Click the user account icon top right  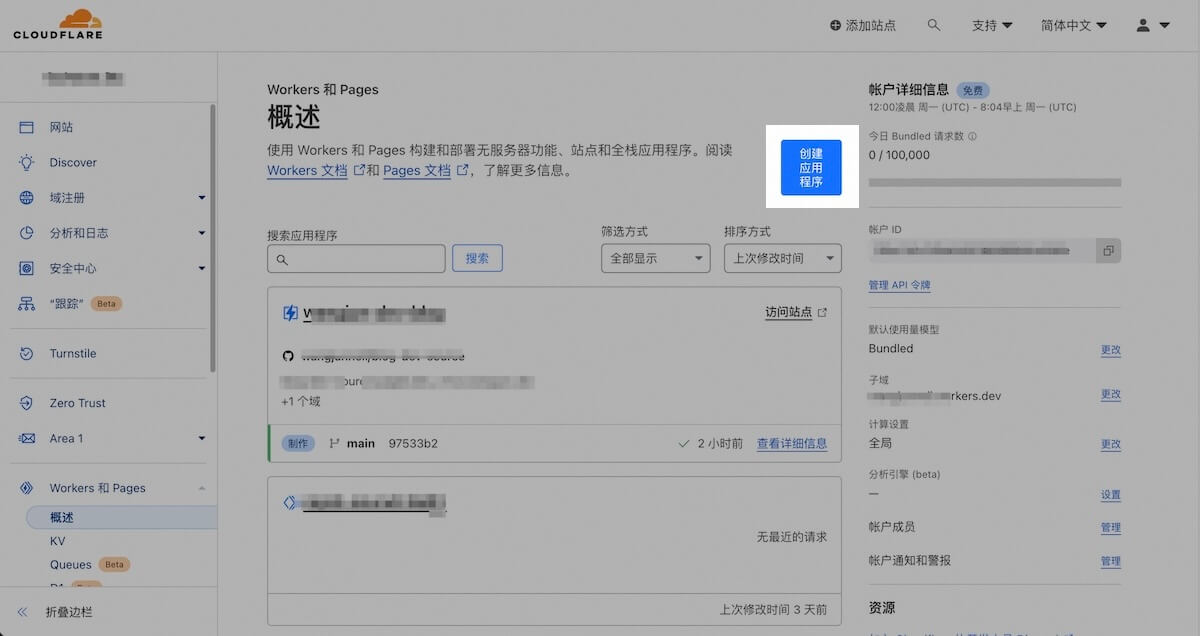(1142, 25)
